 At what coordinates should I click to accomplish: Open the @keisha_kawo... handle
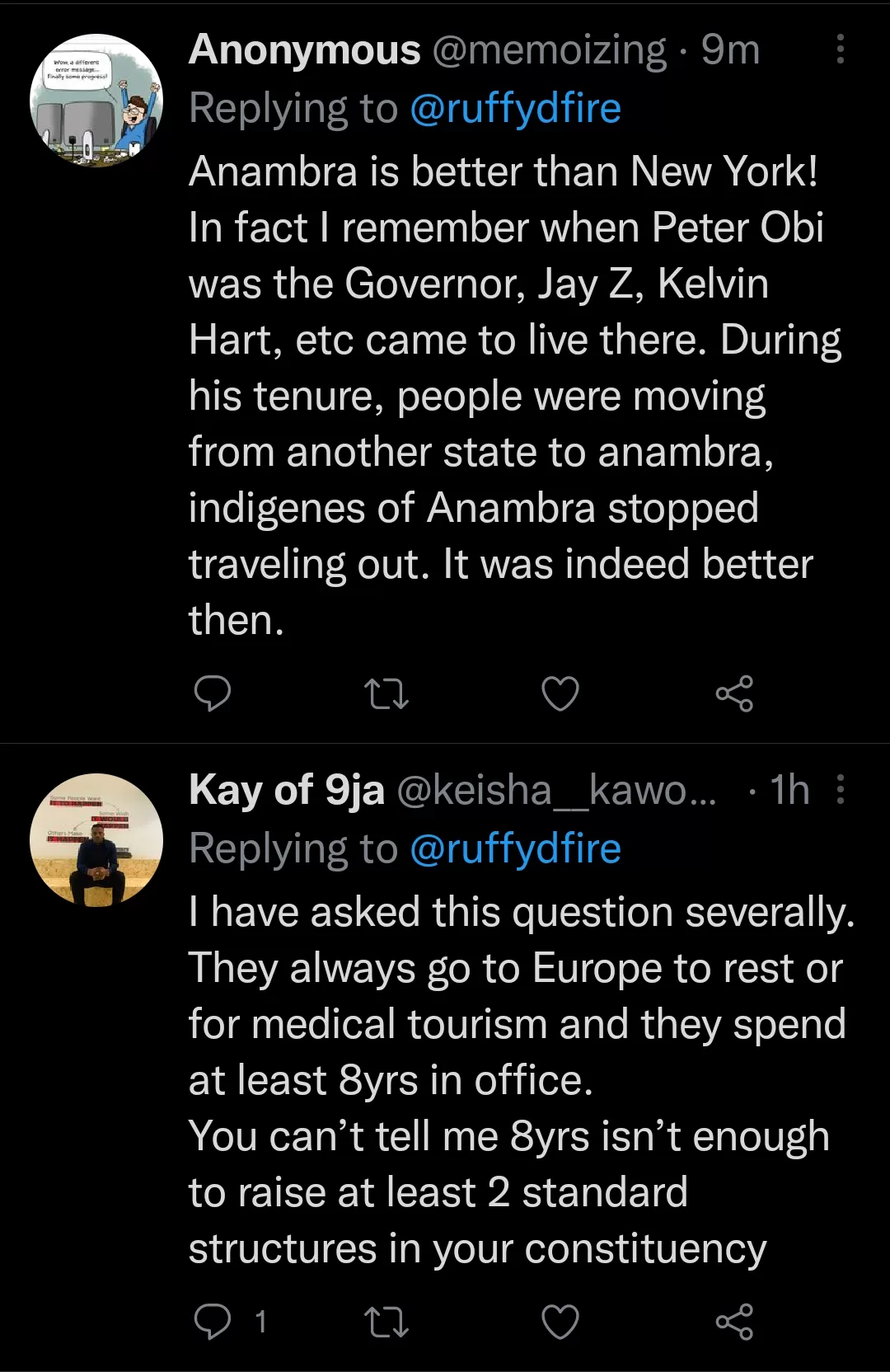[557, 790]
